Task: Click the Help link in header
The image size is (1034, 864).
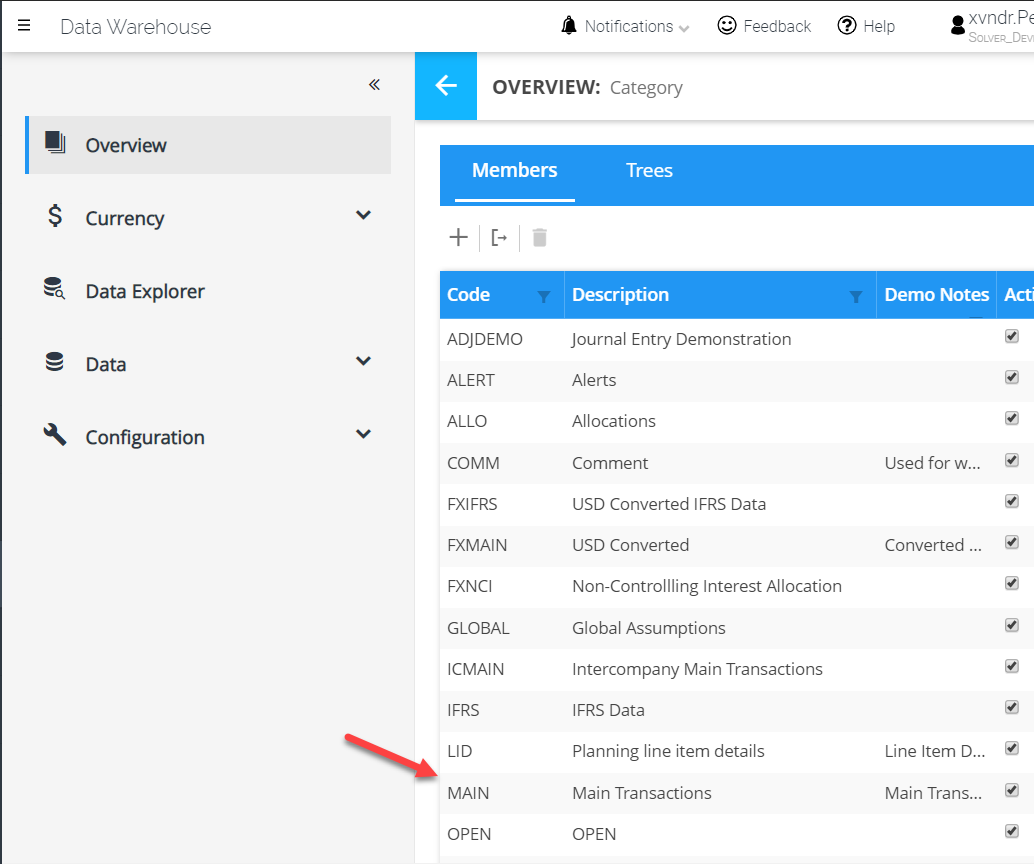Action: click(866, 26)
